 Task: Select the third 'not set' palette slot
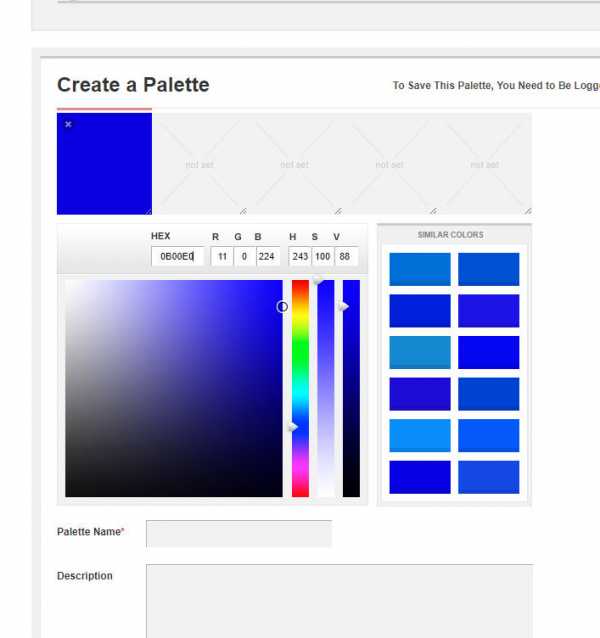tap(295, 164)
